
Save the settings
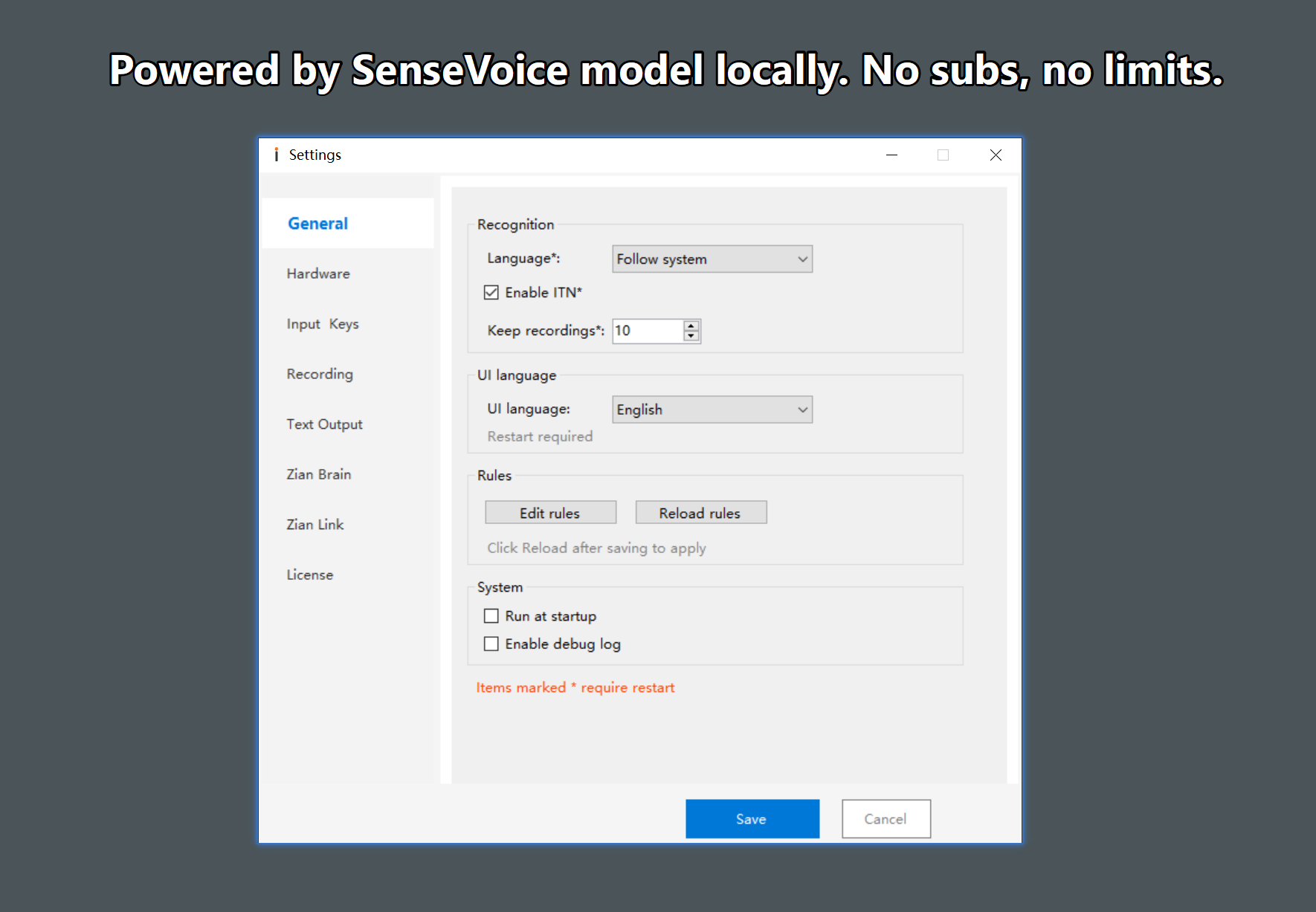pos(752,818)
